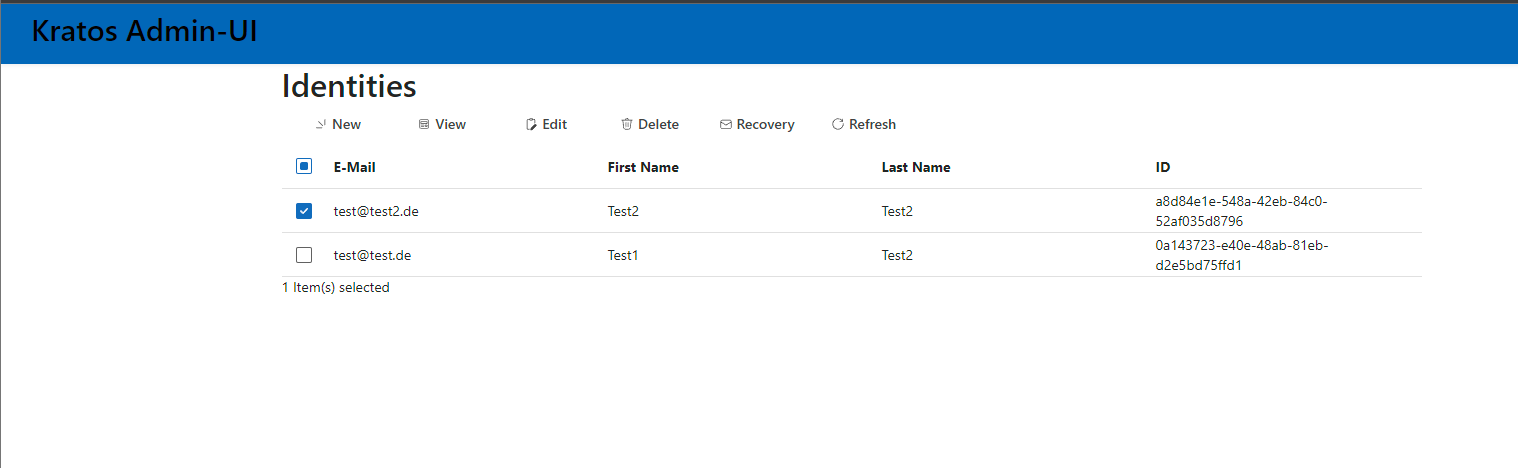
Task: Click the New identity toolbar button
Action: click(338, 125)
